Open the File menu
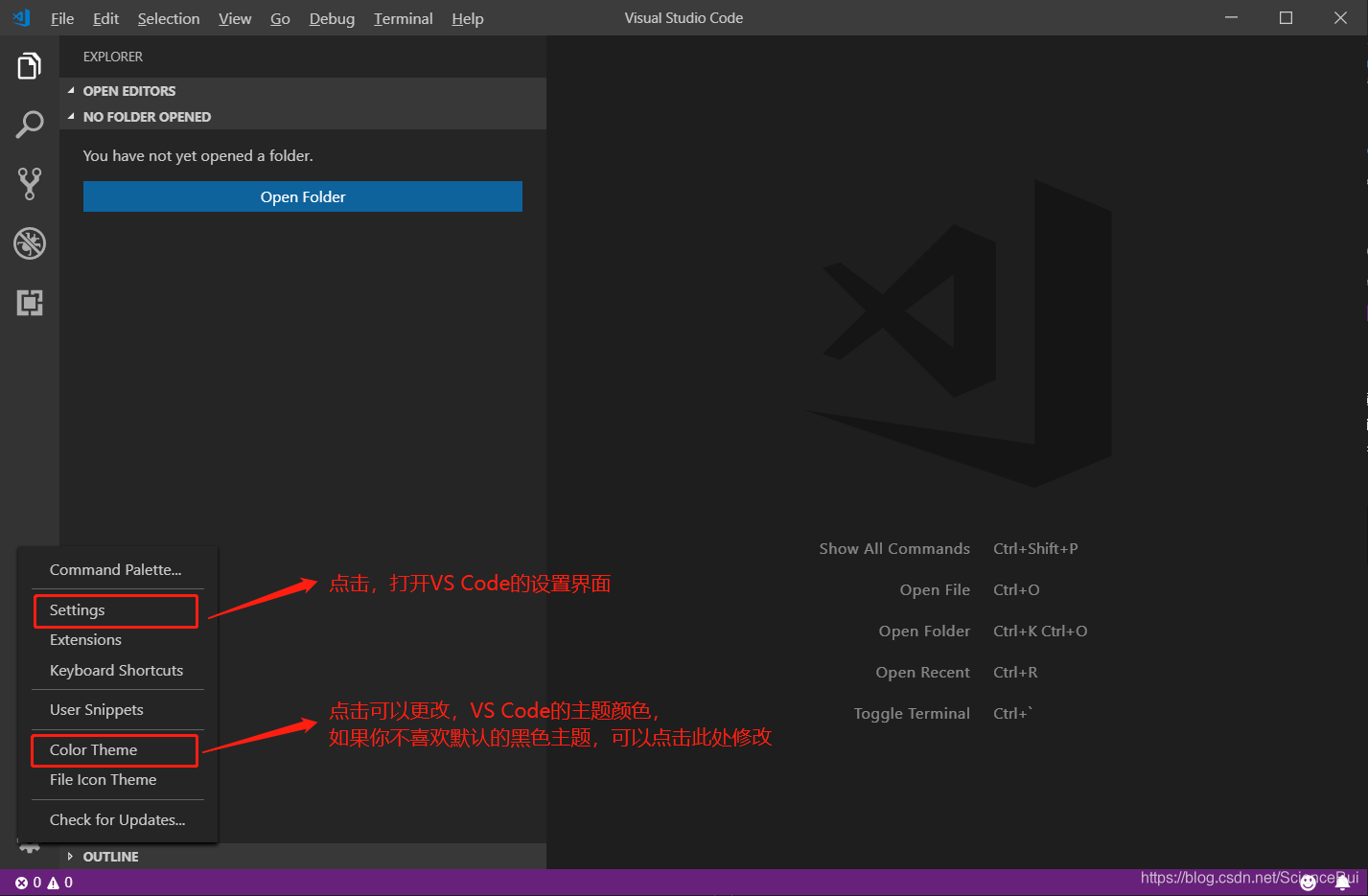The image size is (1368, 896). point(62,18)
